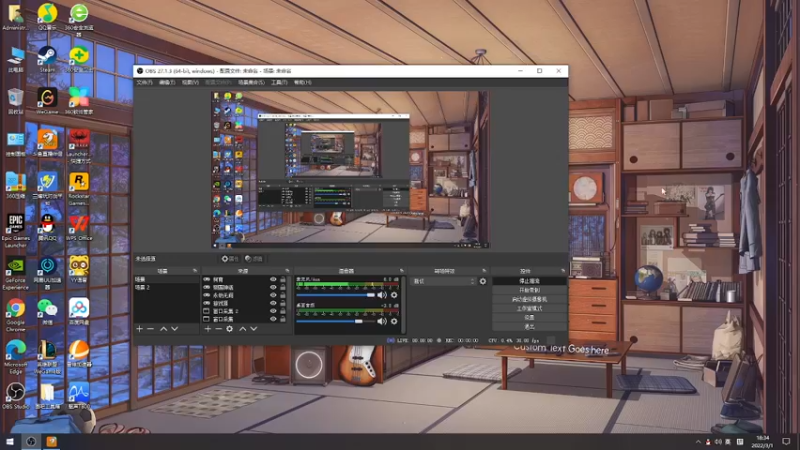The width and height of the screenshot is (800, 450).
Task: Click 工作室模式 button in Controls
Action: tap(529, 309)
